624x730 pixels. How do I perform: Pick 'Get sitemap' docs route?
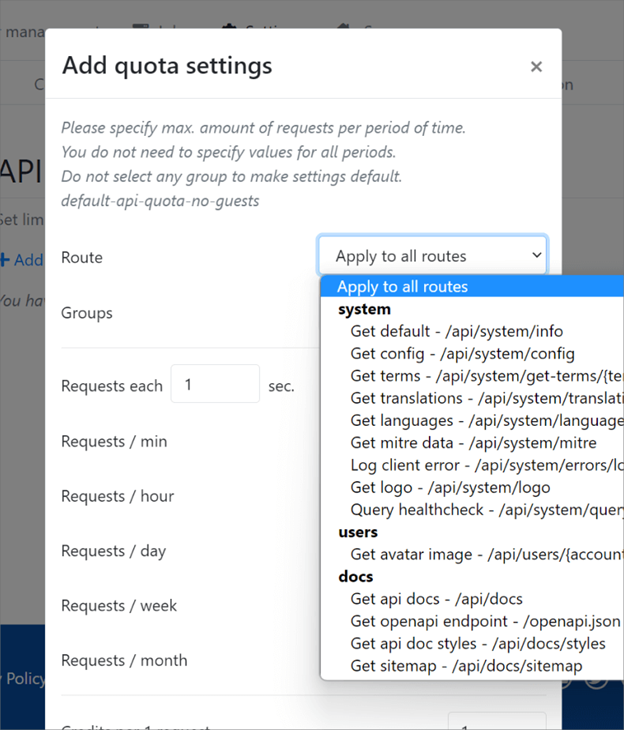coord(466,666)
